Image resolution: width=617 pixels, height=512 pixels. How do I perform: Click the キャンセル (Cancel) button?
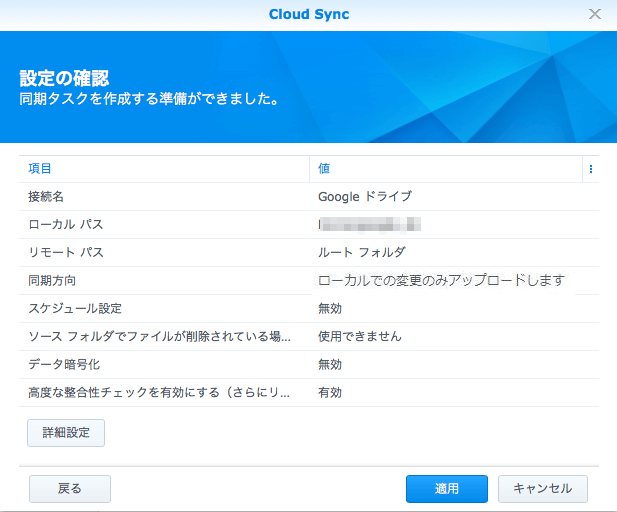(x=543, y=488)
